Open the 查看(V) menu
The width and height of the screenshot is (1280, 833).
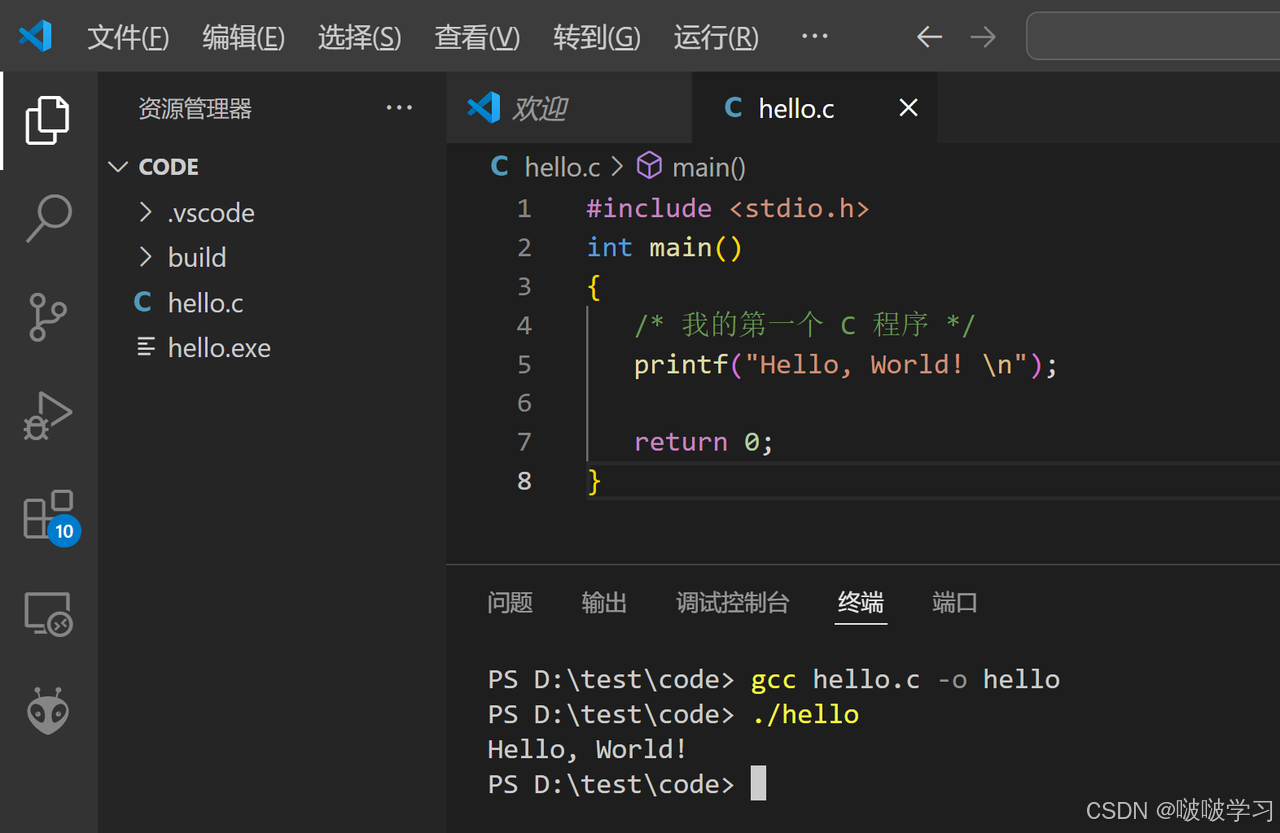pos(477,37)
